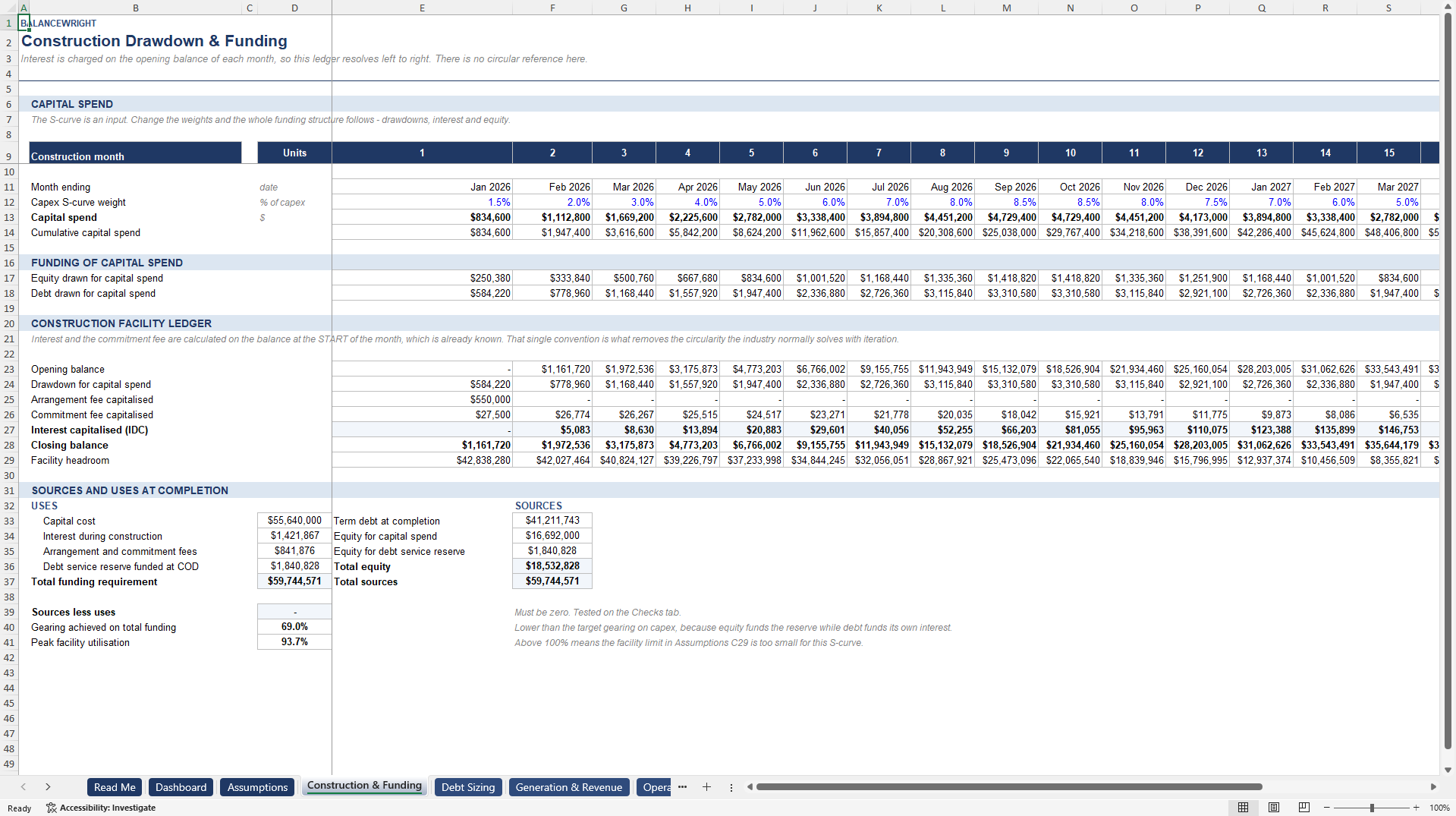Select Sources less uses dash cell
1456x816 pixels.
pos(294,612)
